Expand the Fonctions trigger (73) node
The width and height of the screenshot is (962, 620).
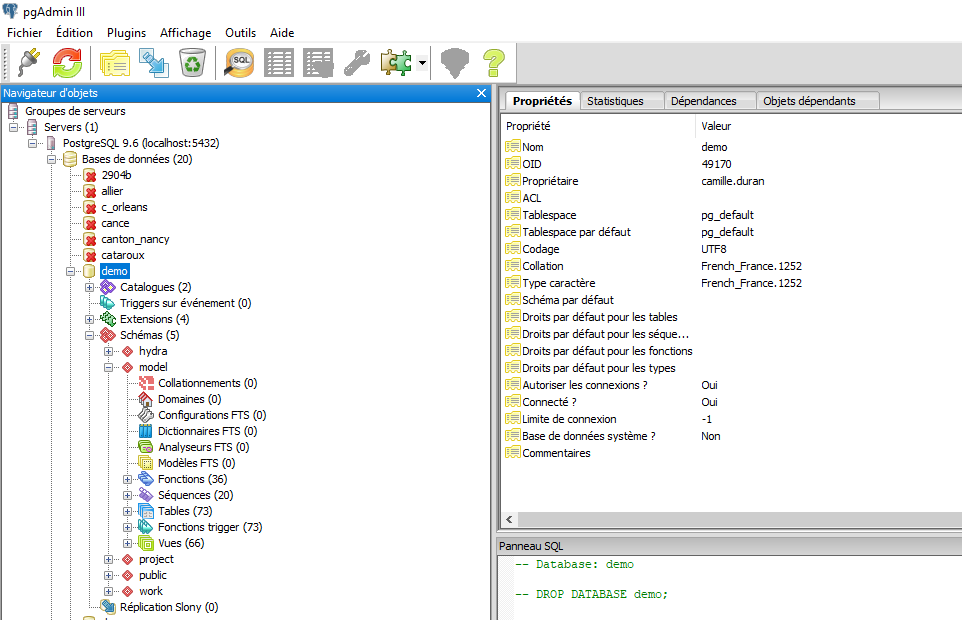tap(128, 527)
